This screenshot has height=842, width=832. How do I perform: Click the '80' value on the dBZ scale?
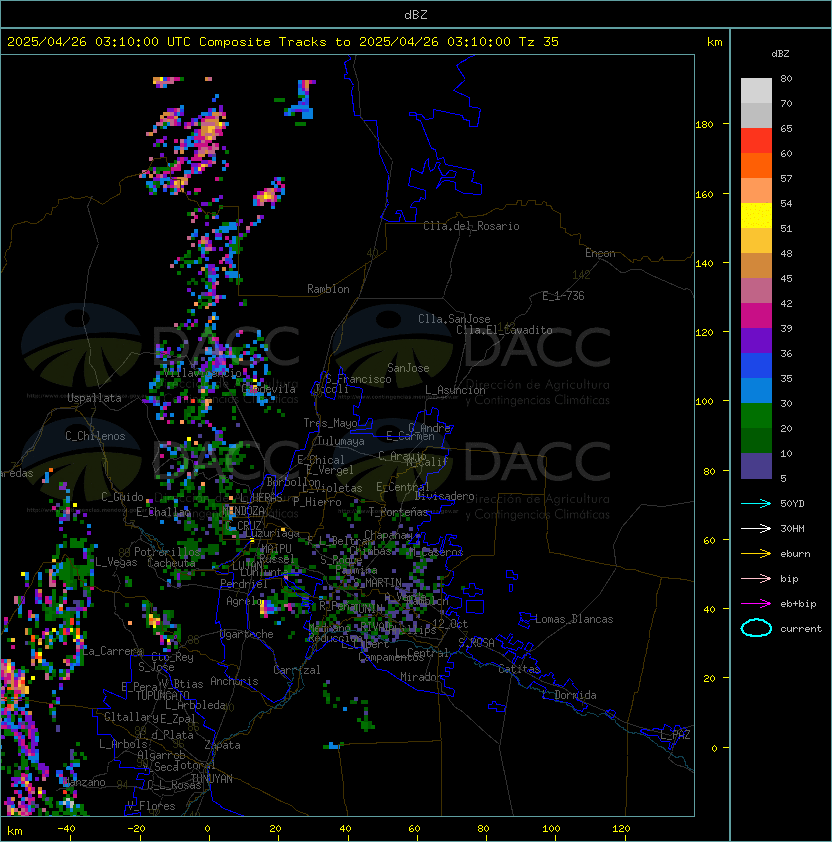pyautogui.click(x=786, y=78)
